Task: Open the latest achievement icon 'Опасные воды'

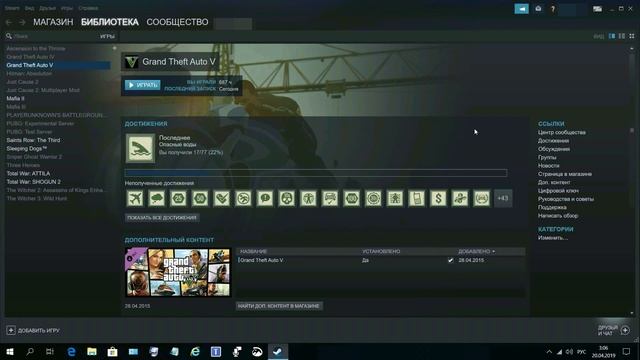Action: click(x=140, y=148)
